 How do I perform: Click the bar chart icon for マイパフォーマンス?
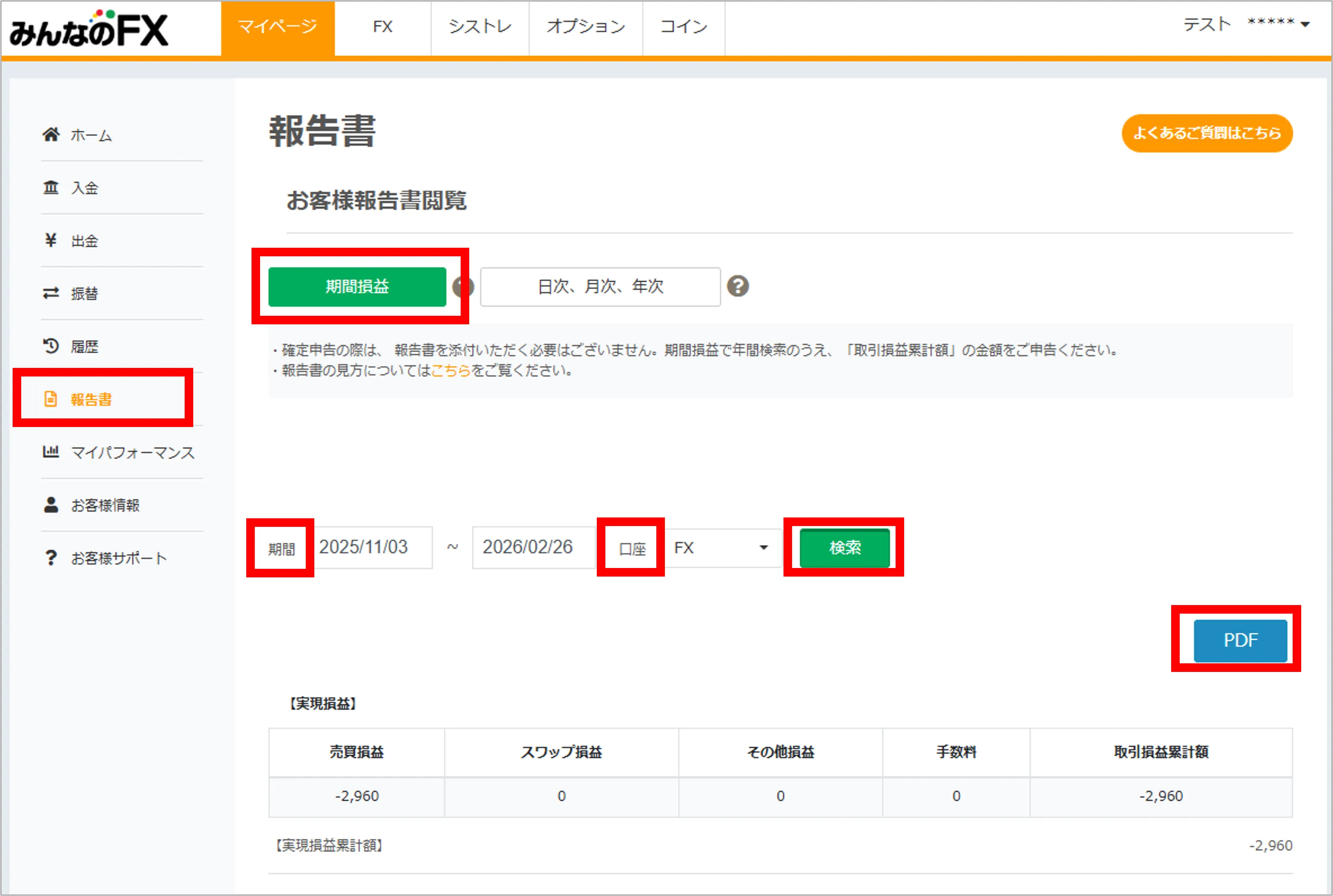(51, 452)
